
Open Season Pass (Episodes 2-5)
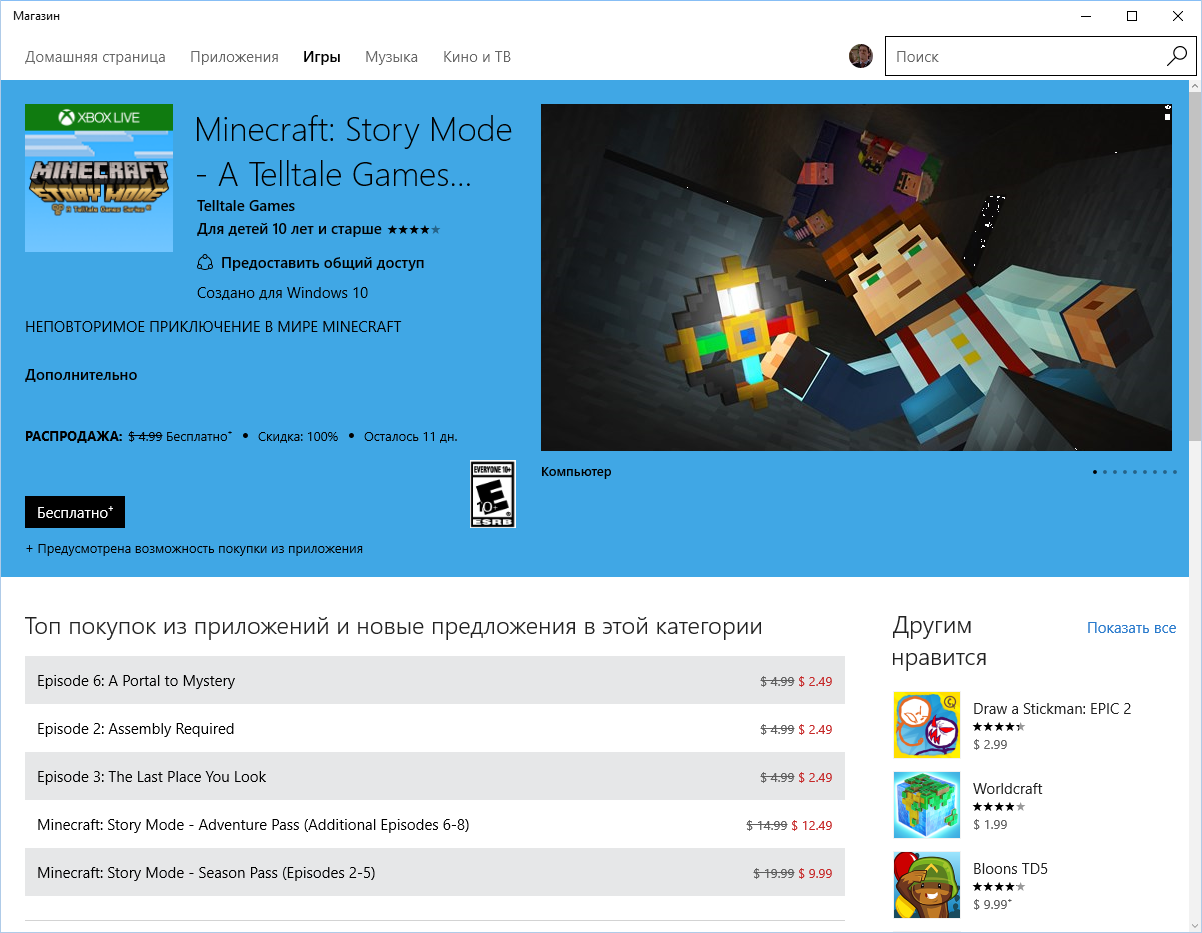tap(435, 873)
